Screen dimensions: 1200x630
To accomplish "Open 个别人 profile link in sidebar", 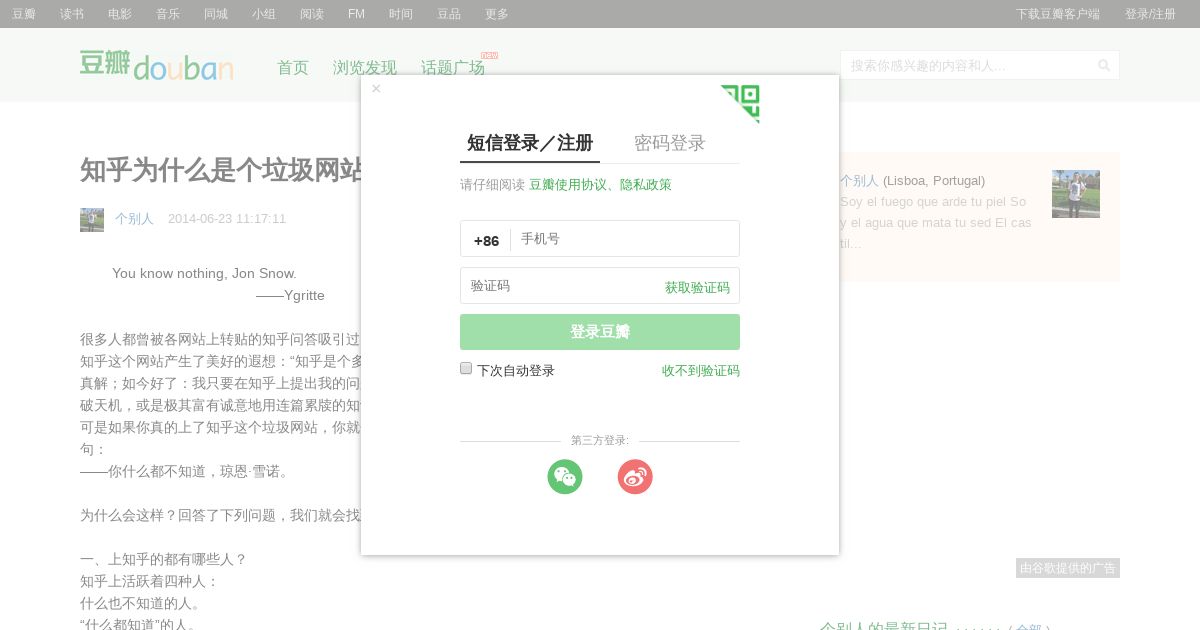I will coord(859,181).
